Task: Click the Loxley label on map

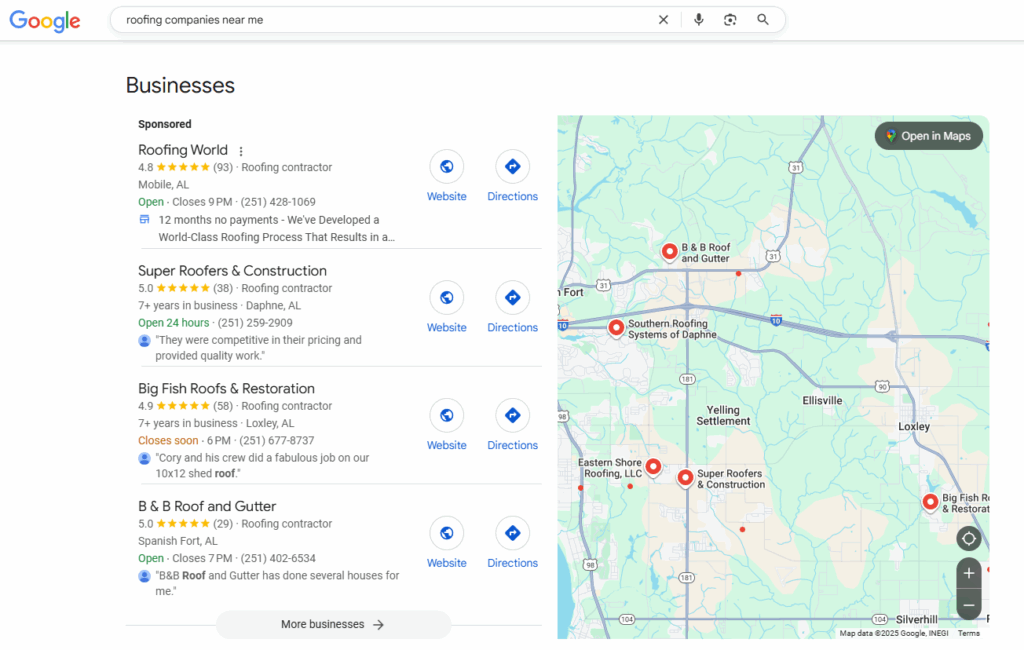Action: (x=914, y=426)
